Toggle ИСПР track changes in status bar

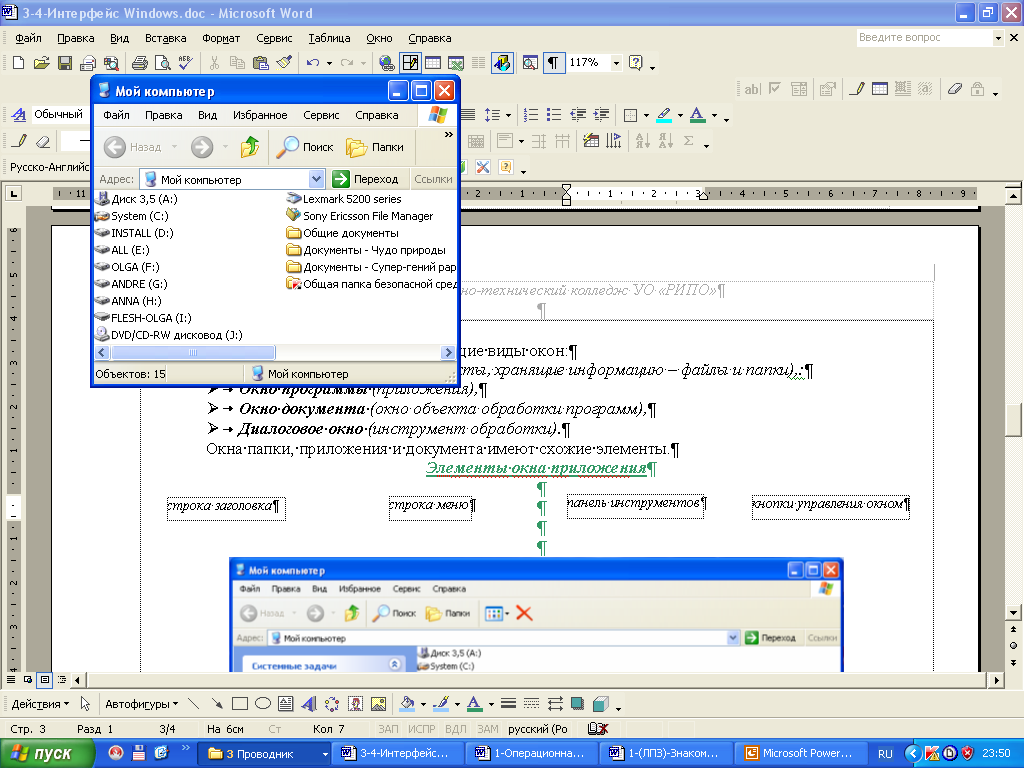422,728
